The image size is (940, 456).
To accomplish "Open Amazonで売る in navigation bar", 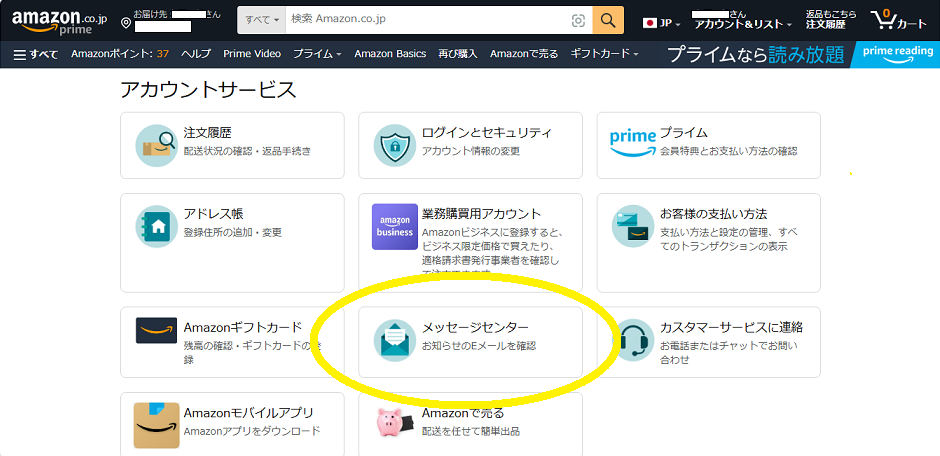I will coord(524,54).
